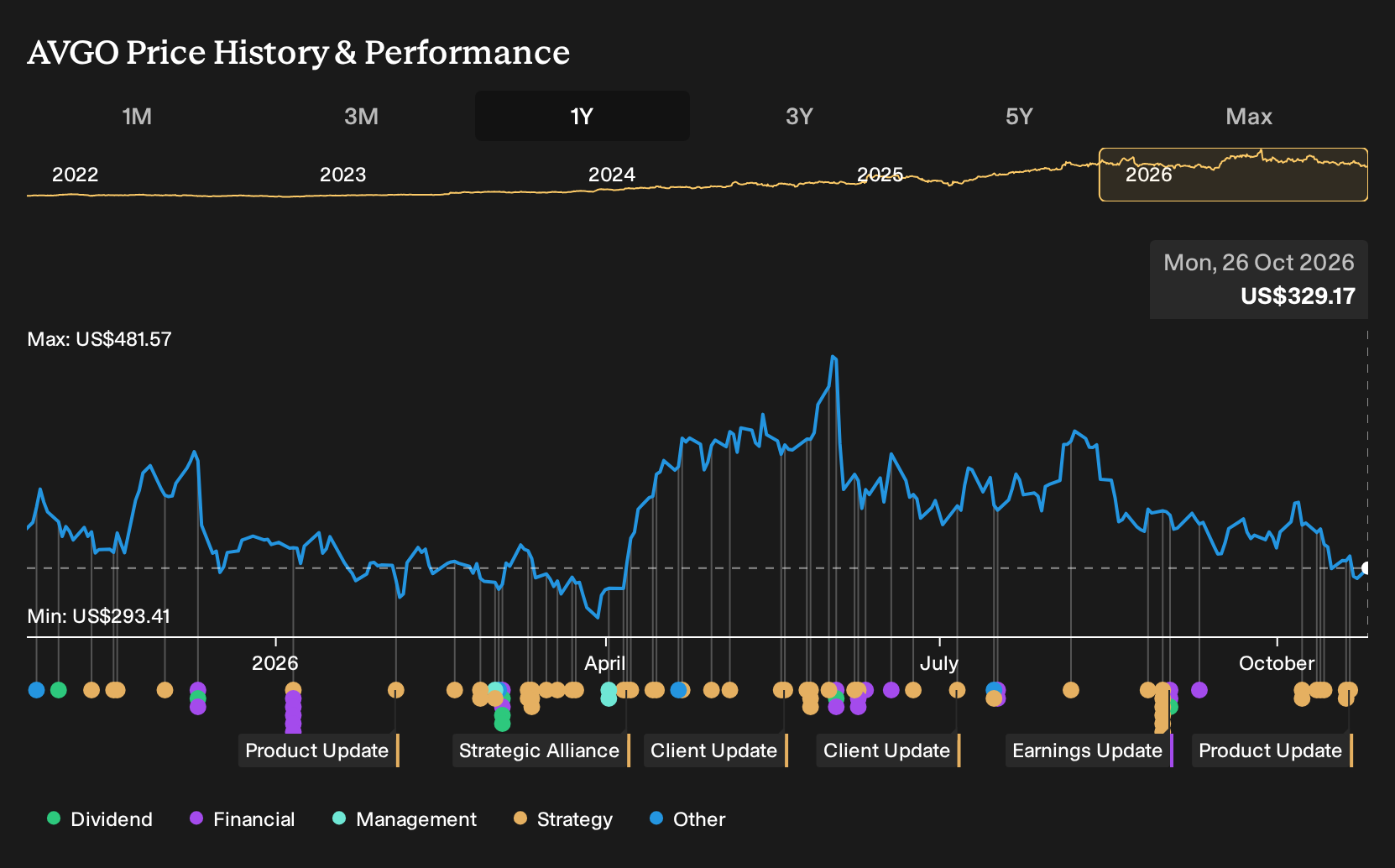1395x868 pixels.
Task: Click the Min: US$293.41 label
Action: 98,616
